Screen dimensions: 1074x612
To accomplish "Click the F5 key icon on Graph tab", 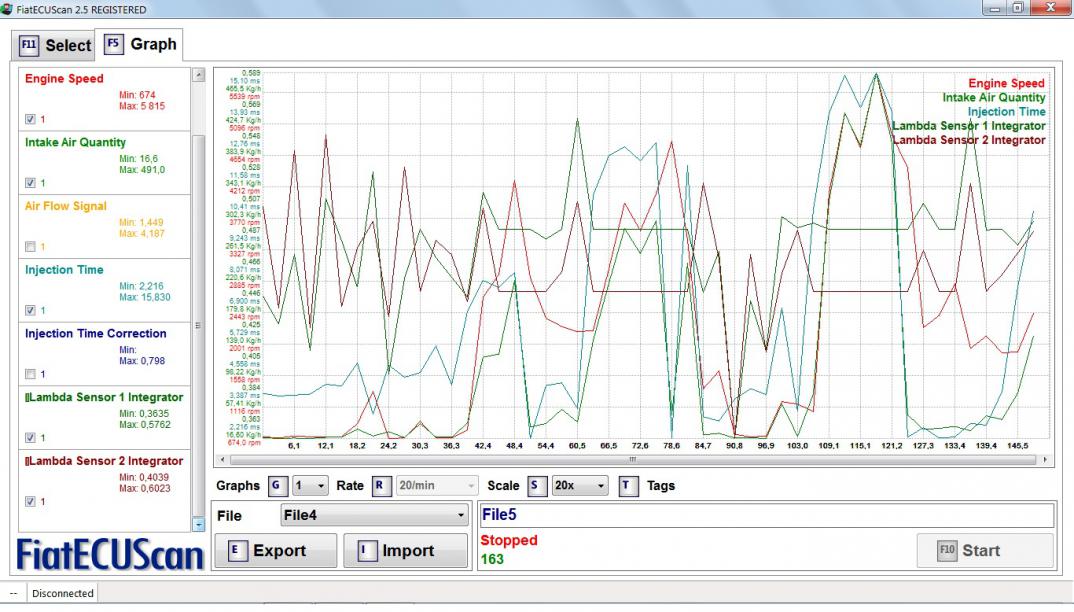I will [114, 45].
